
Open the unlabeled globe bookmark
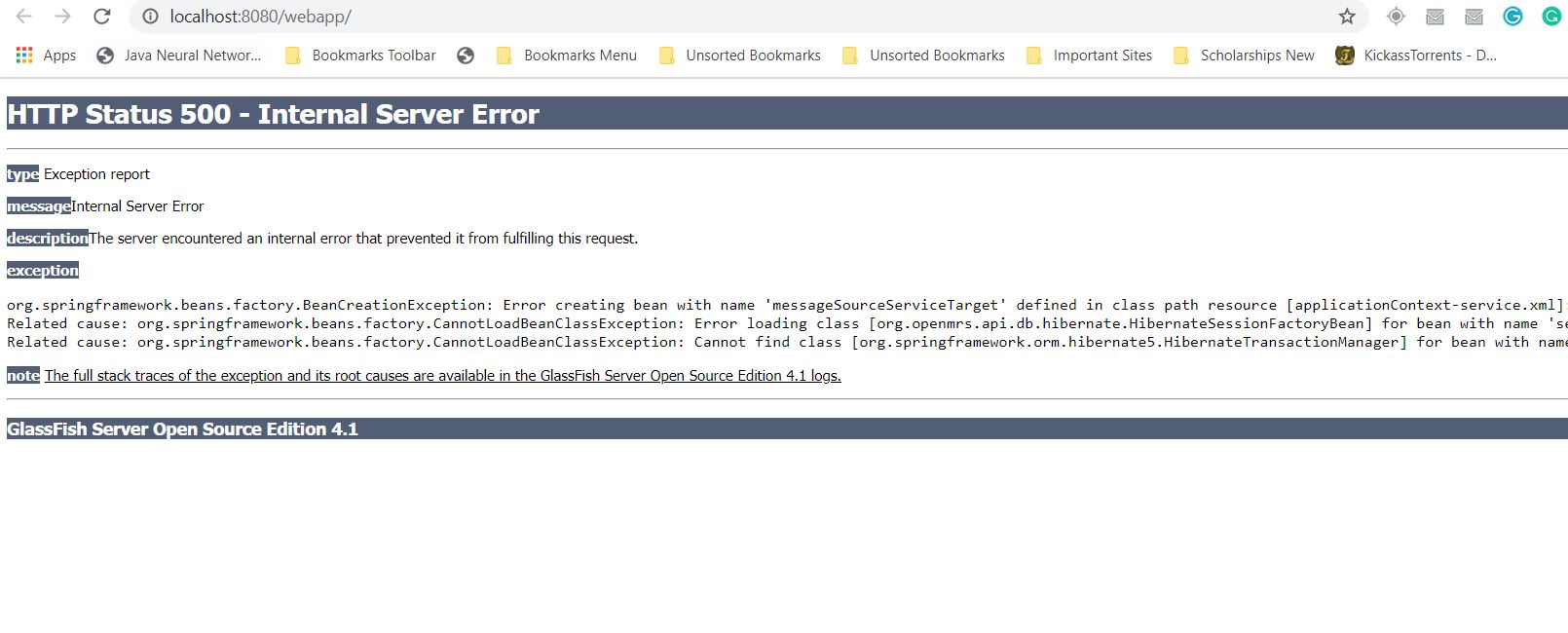(466, 56)
